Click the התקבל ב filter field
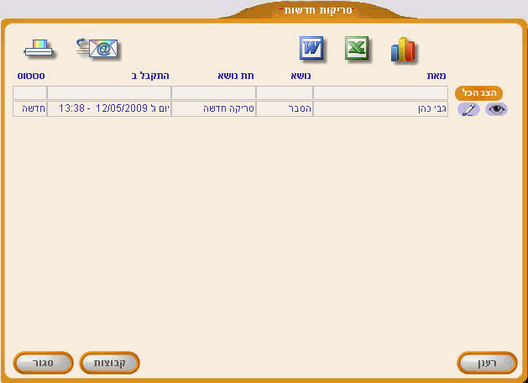 [109, 93]
